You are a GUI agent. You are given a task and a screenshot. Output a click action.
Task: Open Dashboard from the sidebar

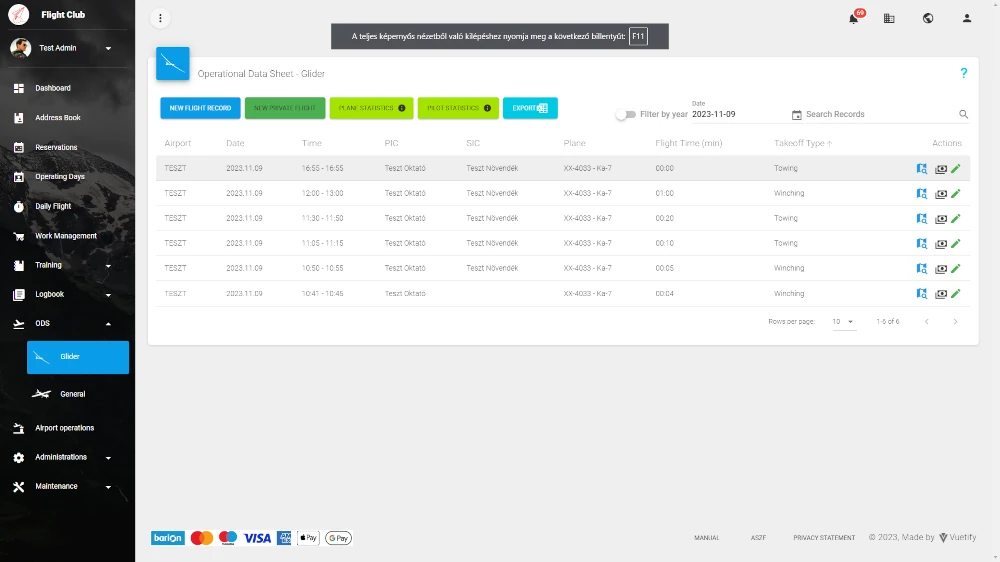[x=53, y=88]
